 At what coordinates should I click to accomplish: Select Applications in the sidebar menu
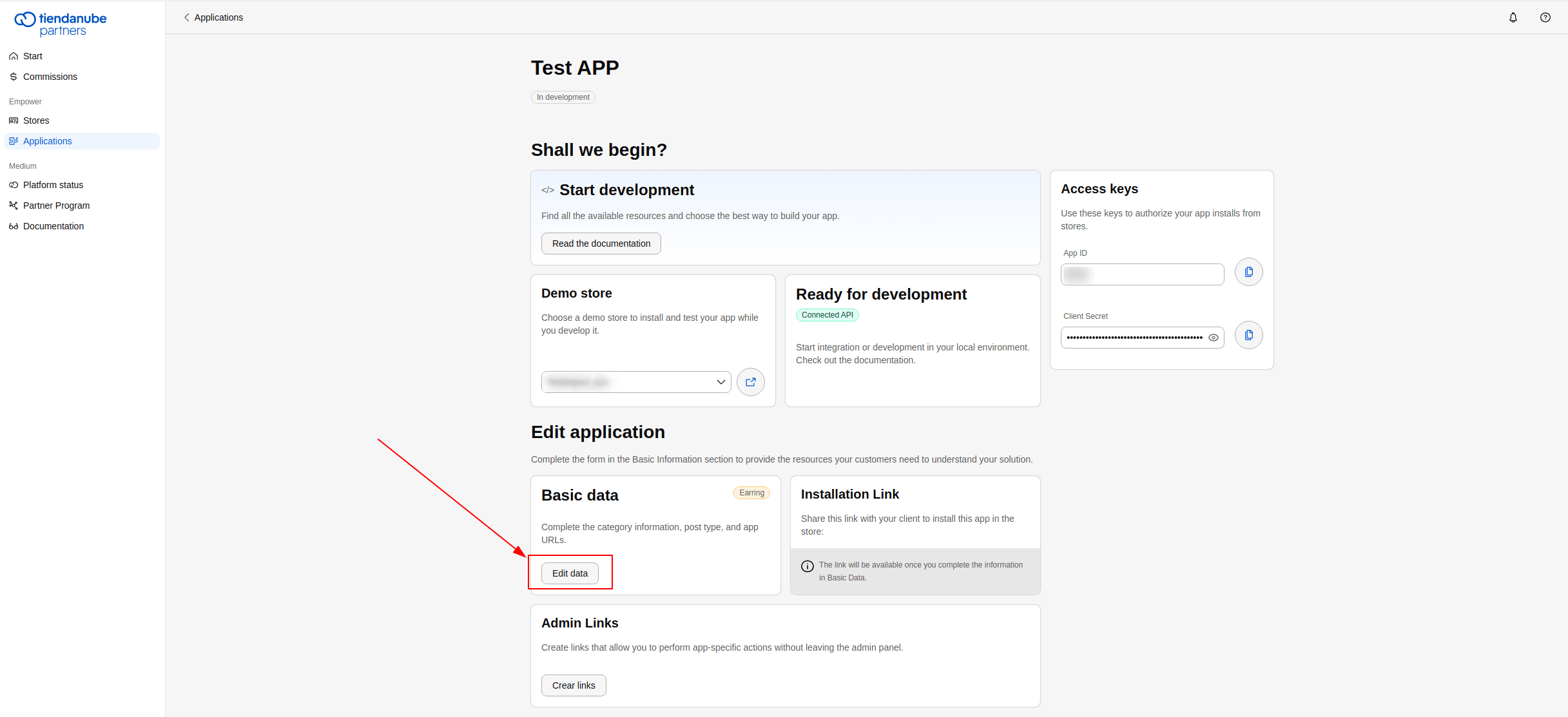pos(46,141)
